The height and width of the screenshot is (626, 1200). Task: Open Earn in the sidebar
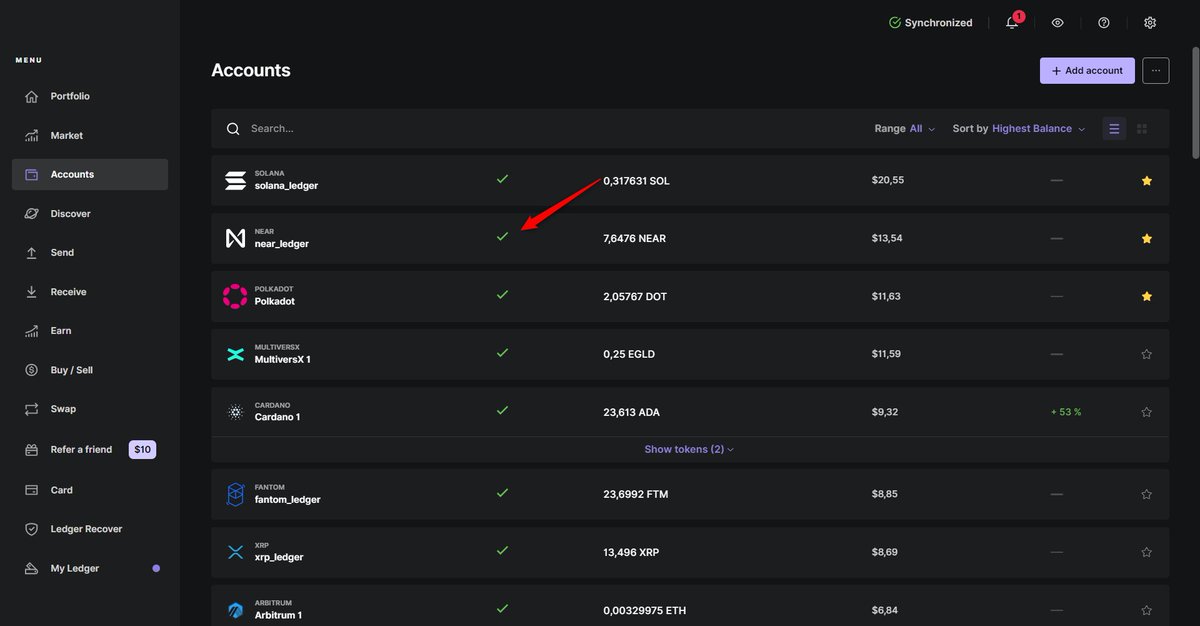(90, 331)
